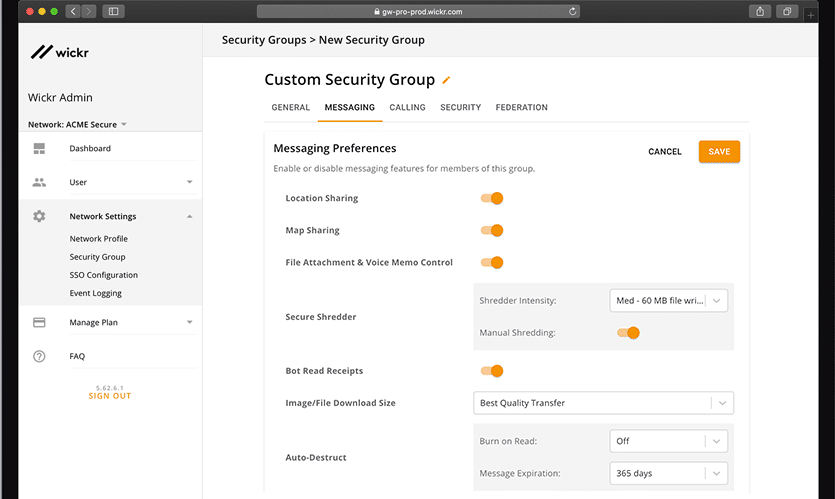Click the Secure Shredder label
The height and width of the screenshot is (499, 835).
tap(321, 317)
